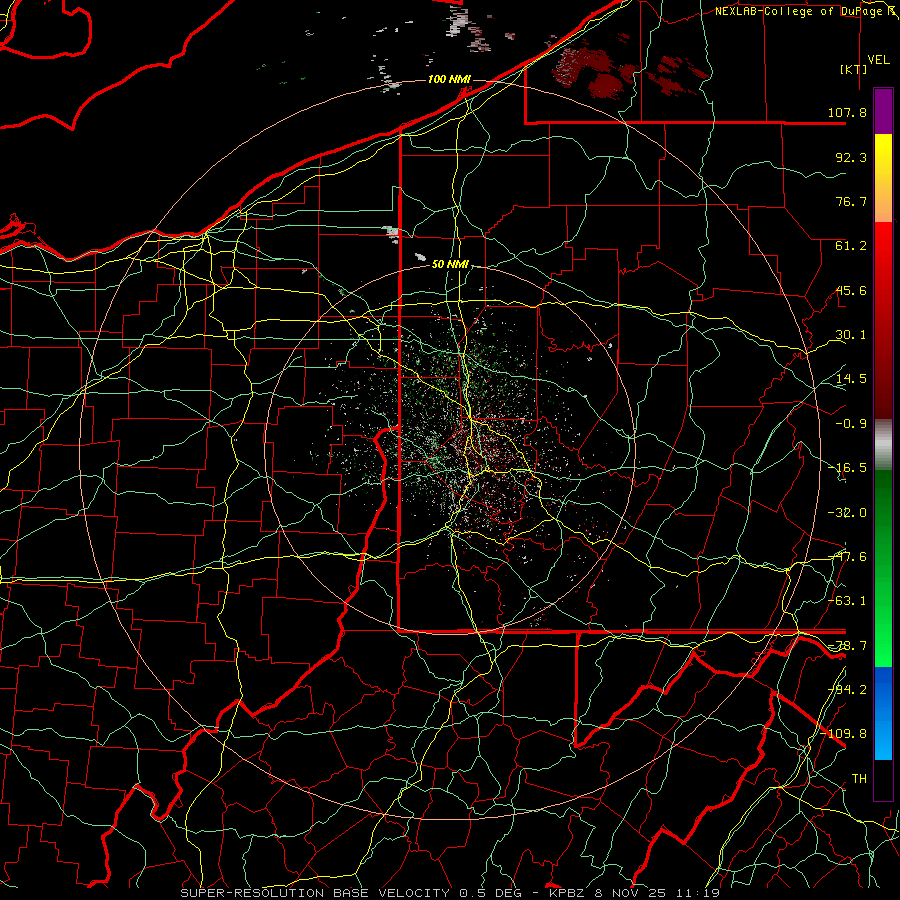Click the purple segment of the color bar
Image resolution: width=900 pixels, height=900 pixels.
(883, 111)
